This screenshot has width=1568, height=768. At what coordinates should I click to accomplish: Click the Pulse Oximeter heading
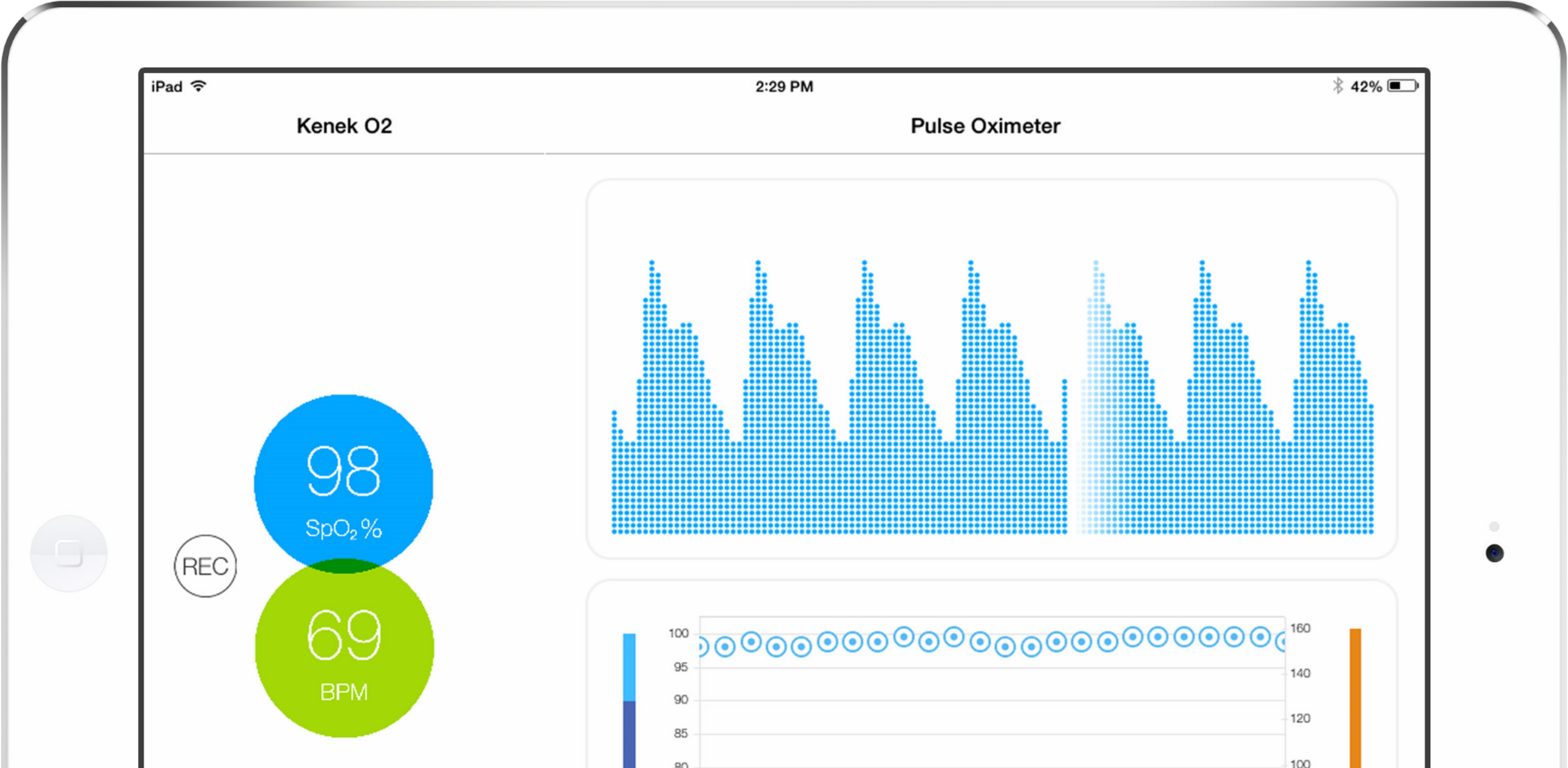pyautogui.click(x=985, y=126)
